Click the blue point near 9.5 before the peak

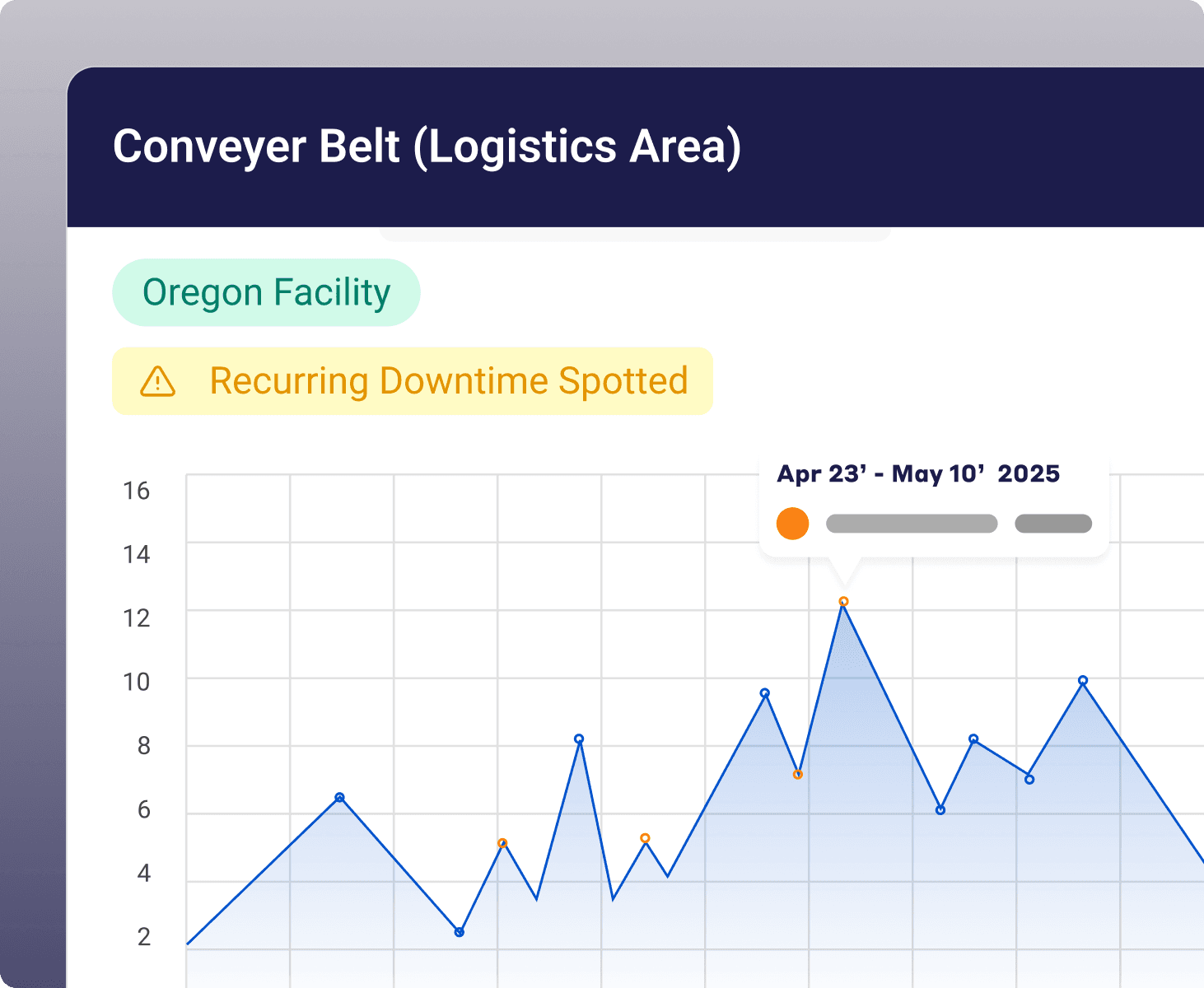click(x=765, y=693)
